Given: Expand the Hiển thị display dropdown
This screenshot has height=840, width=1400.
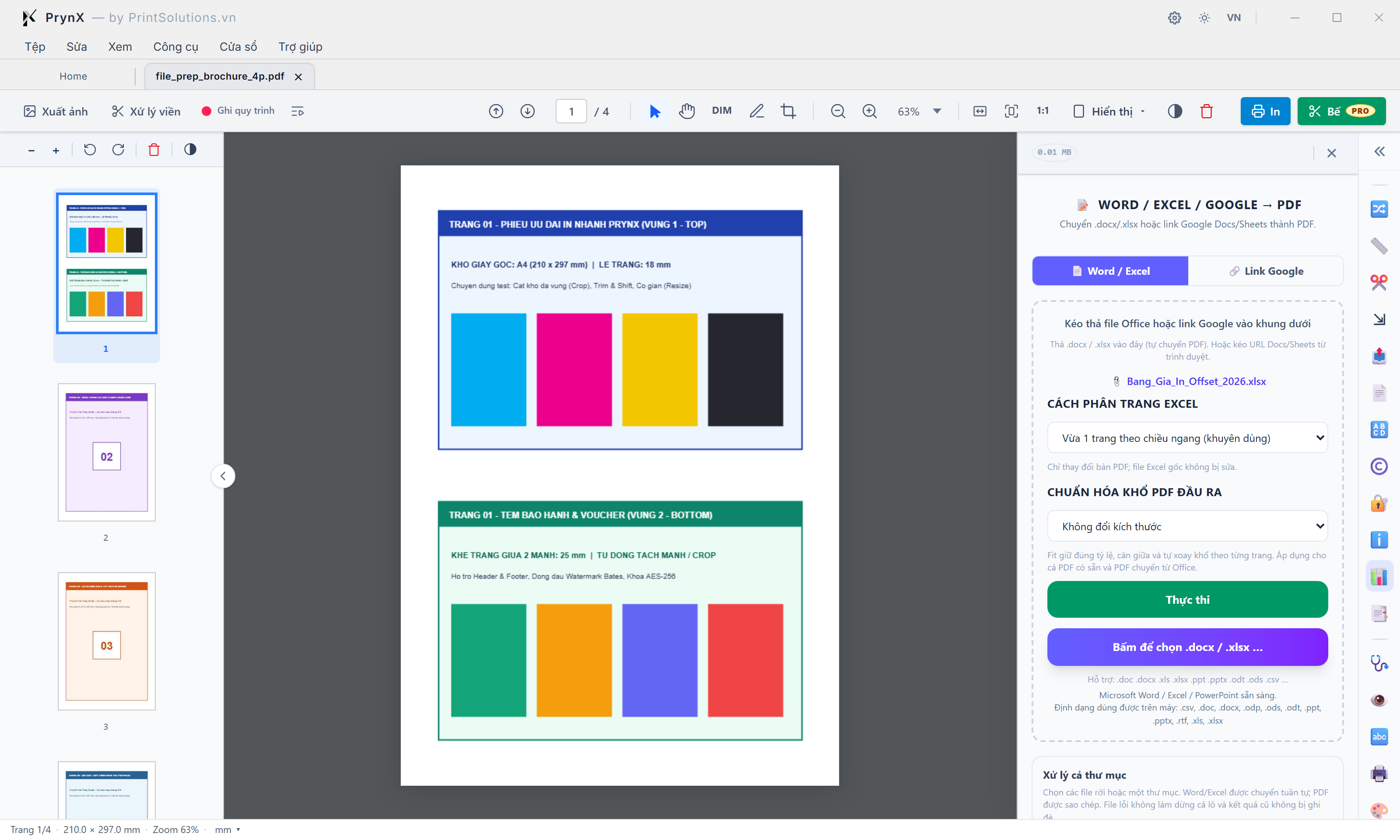Looking at the screenshot, I should click(x=1109, y=111).
